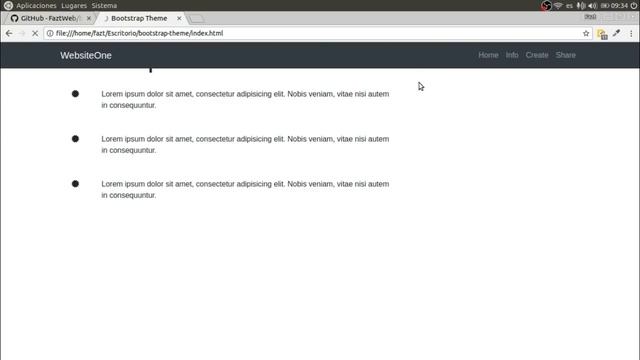Click the yellow extension icon in toolbar
The image size is (640, 360).
pos(602,34)
